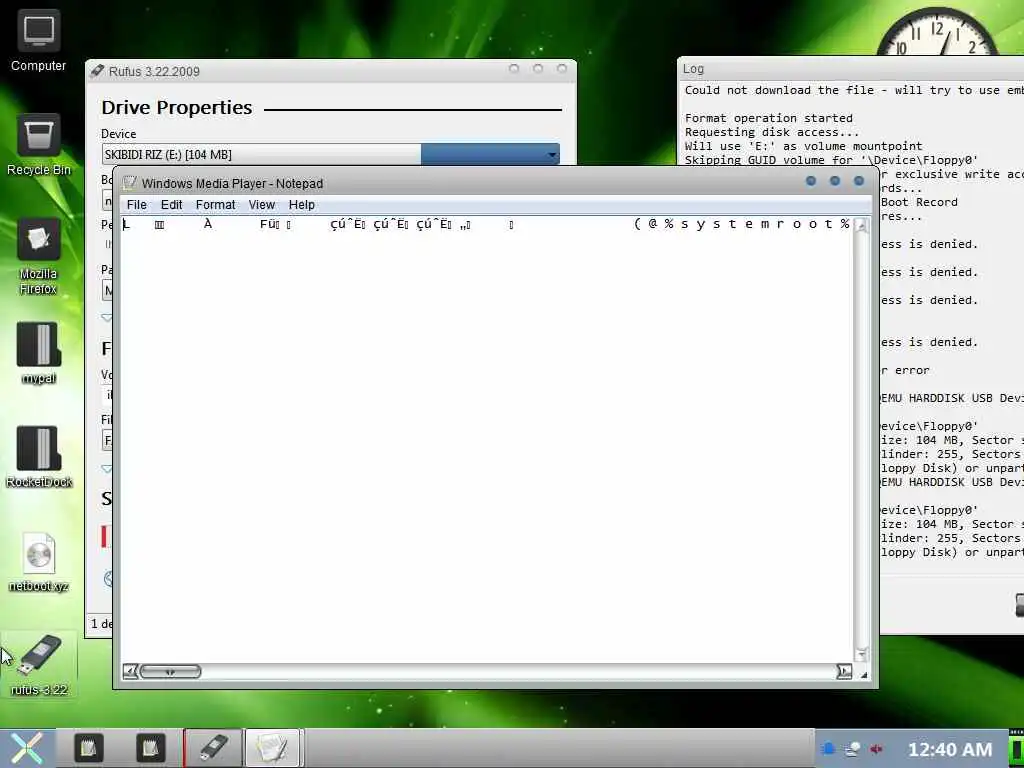Viewport: 1024px width, 768px height.
Task: Open the Help menu in Notepad
Action: tap(302, 204)
